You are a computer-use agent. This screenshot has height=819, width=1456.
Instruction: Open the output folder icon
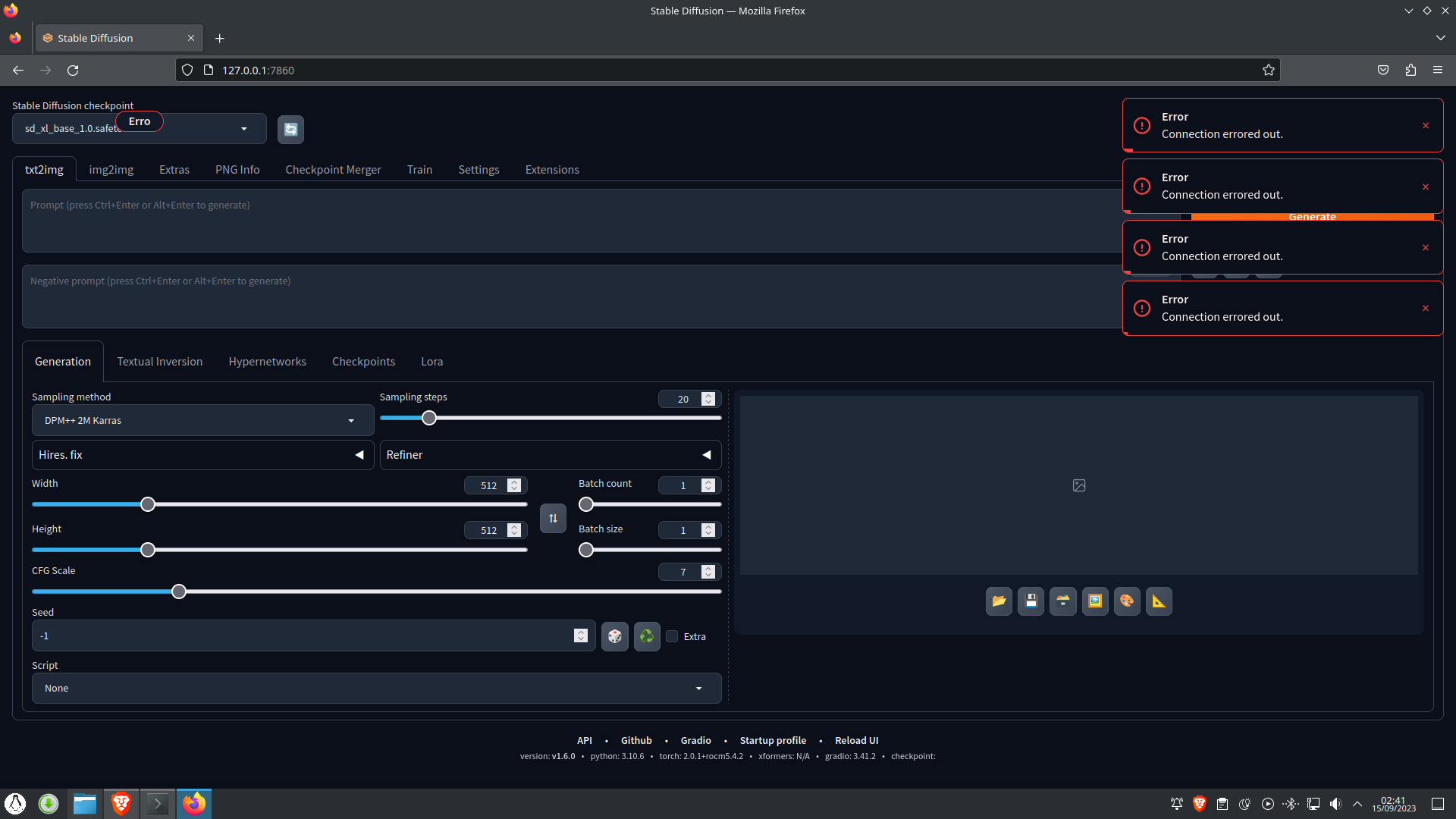pos(999,601)
